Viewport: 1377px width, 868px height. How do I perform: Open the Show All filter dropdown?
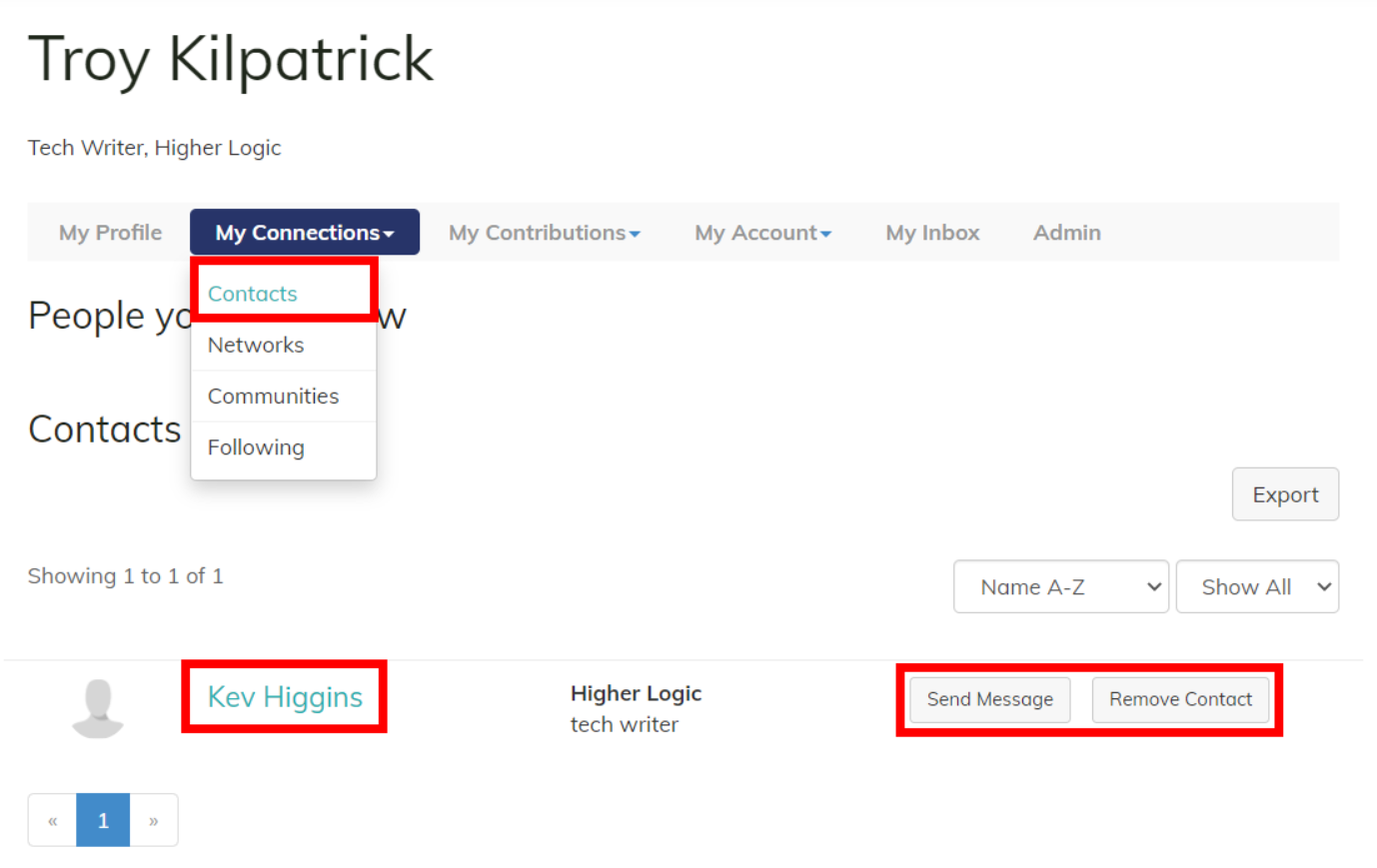click(1257, 586)
